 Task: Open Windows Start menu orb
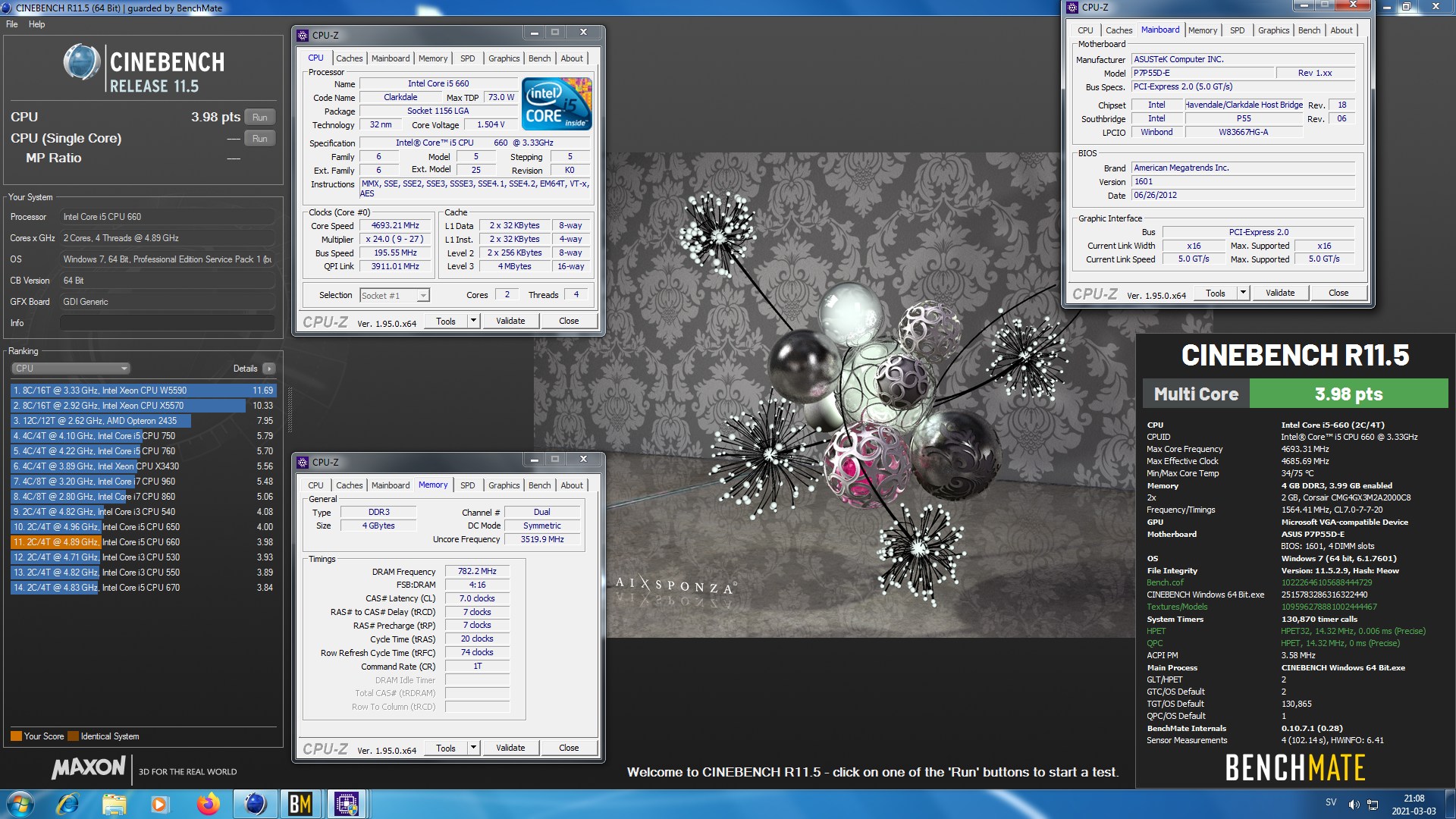pyautogui.click(x=20, y=804)
